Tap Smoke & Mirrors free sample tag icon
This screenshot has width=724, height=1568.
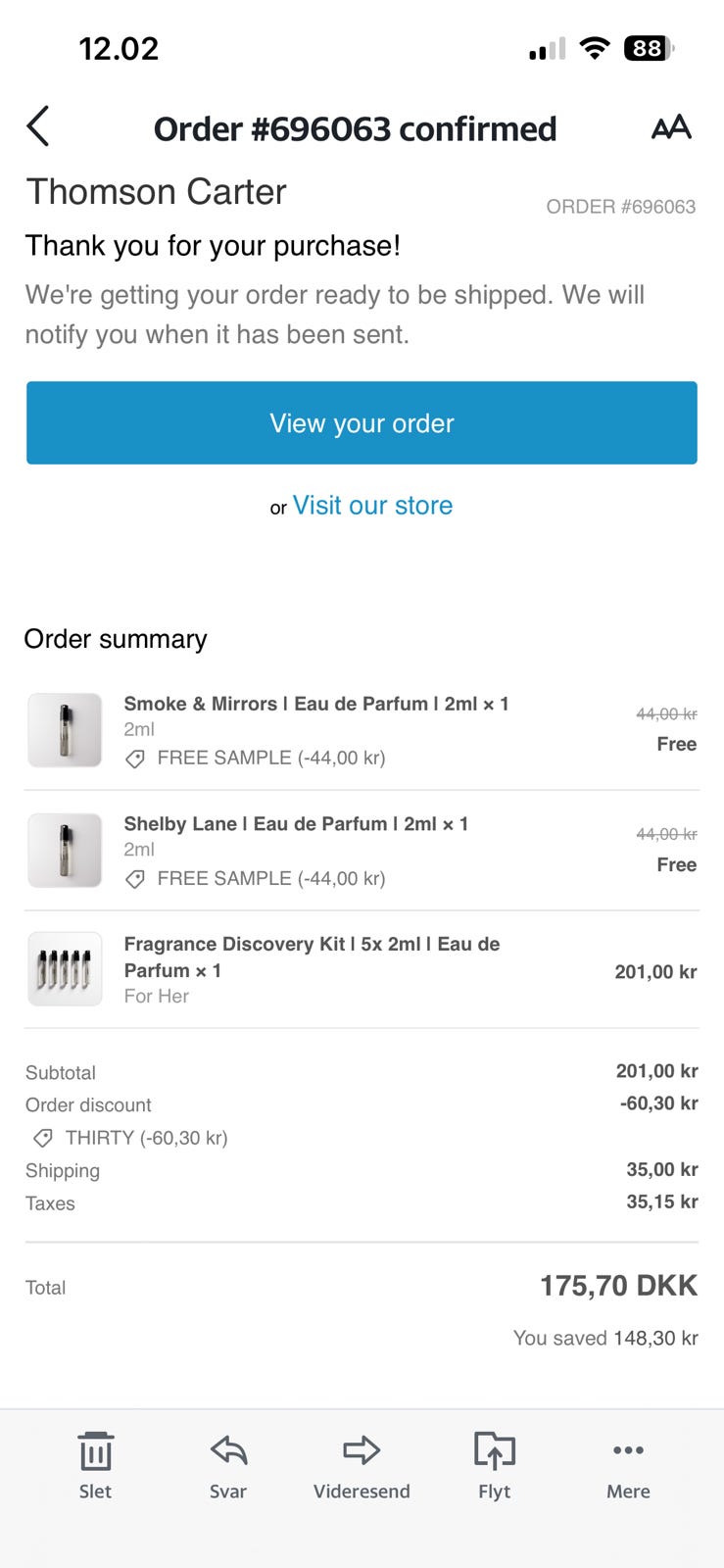click(136, 759)
